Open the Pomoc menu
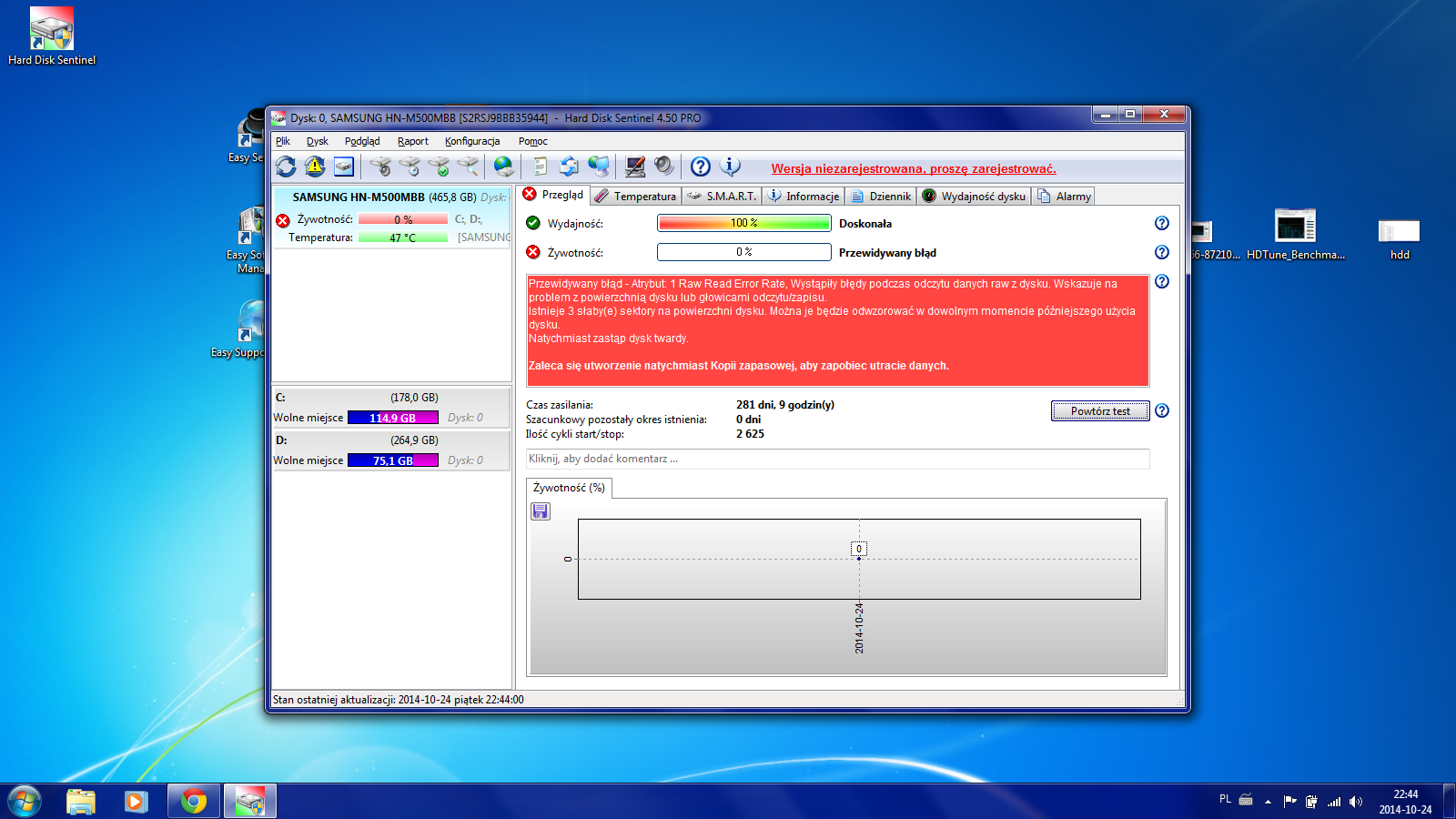Image resolution: width=1456 pixels, height=819 pixels. click(x=533, y=141)
